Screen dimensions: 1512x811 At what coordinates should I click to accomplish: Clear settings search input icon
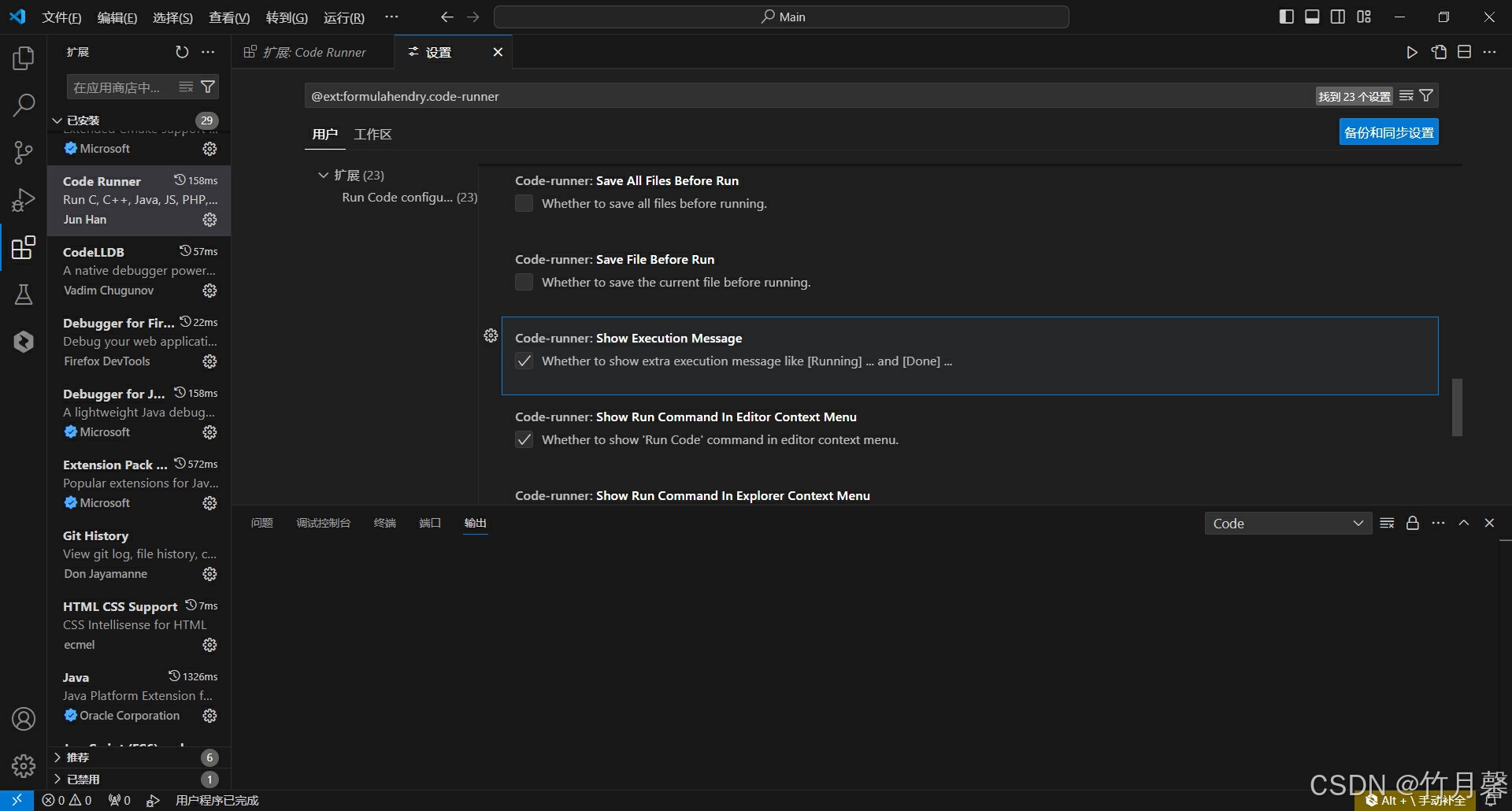(1406, 96)
